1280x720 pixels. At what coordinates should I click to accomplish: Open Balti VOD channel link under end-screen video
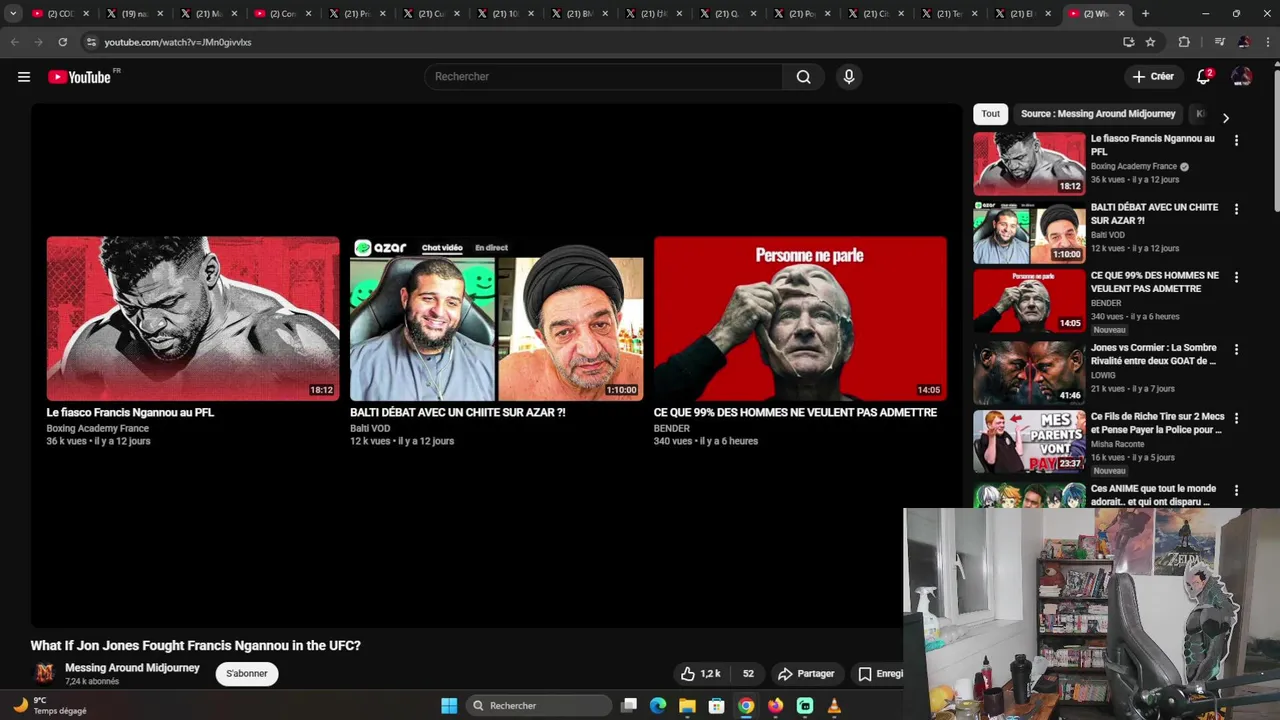tap(370, 429)
